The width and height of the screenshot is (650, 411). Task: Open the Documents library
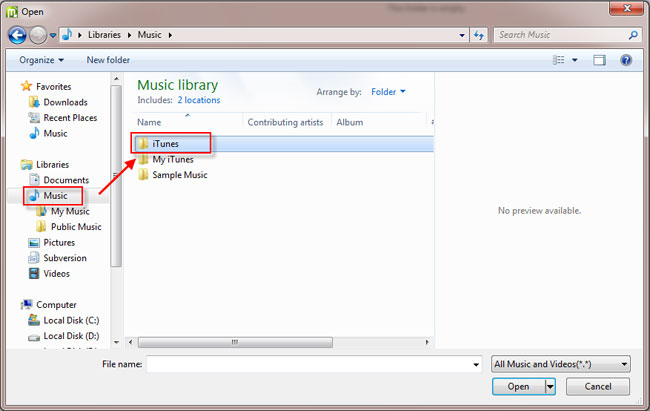coord(66,180)
